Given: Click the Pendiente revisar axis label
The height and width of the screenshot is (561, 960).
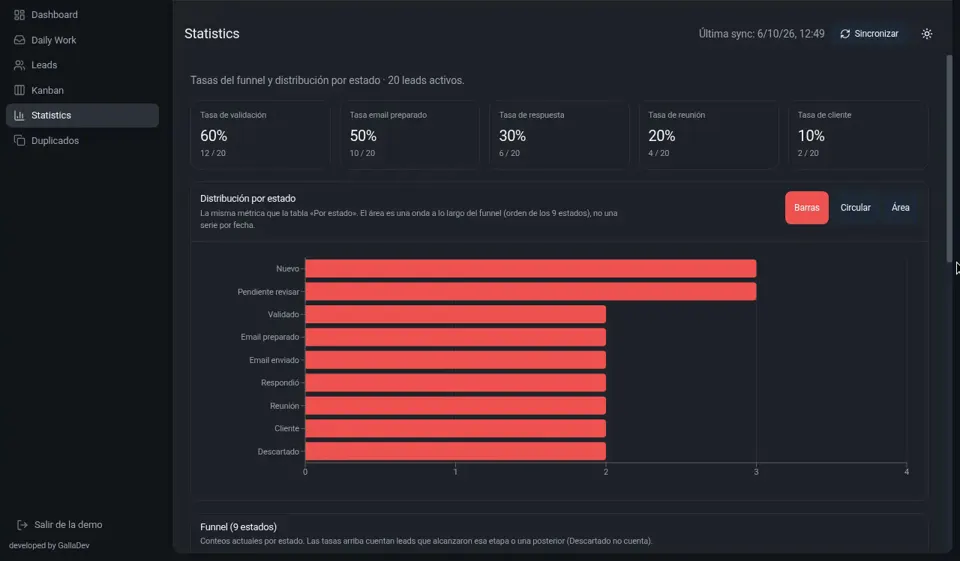Looking at the screenshot, I should pyautogui.click(x=268, y=292).
